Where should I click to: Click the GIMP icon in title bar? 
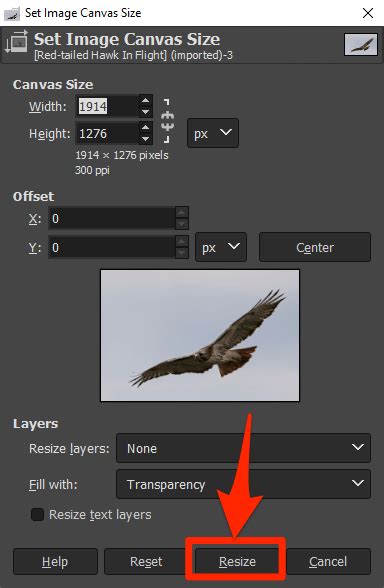coord(12,13)
